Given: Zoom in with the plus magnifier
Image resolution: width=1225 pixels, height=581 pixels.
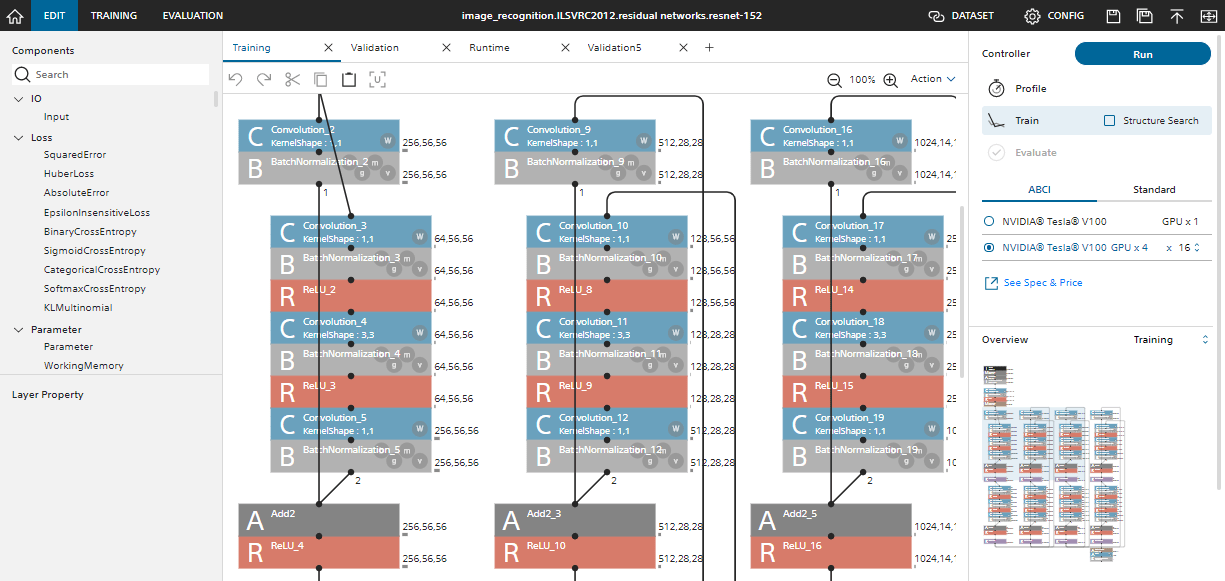Looking at the screenshot, I should pos(890,80).
